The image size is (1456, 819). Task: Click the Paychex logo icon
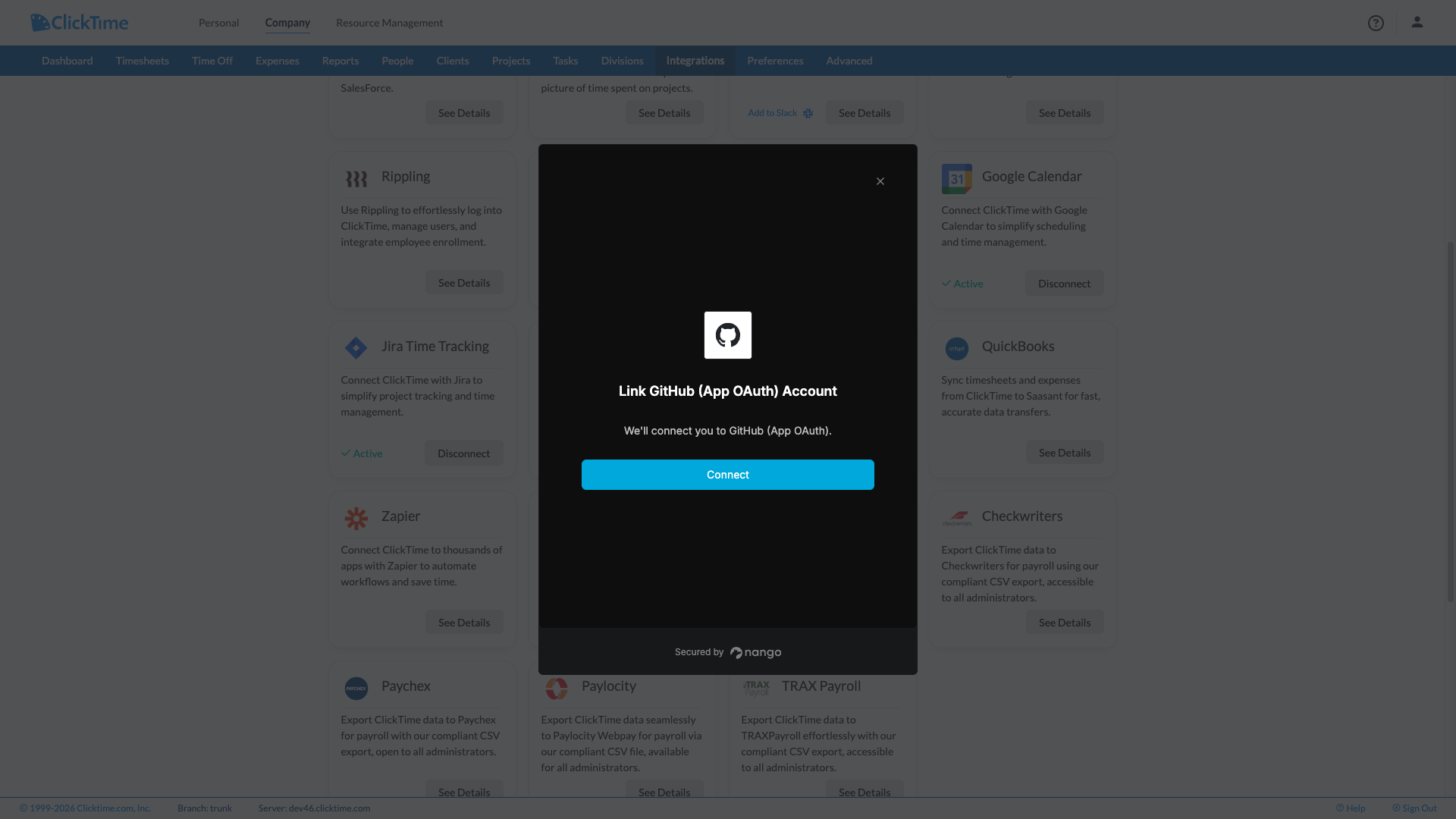point(356,689)
